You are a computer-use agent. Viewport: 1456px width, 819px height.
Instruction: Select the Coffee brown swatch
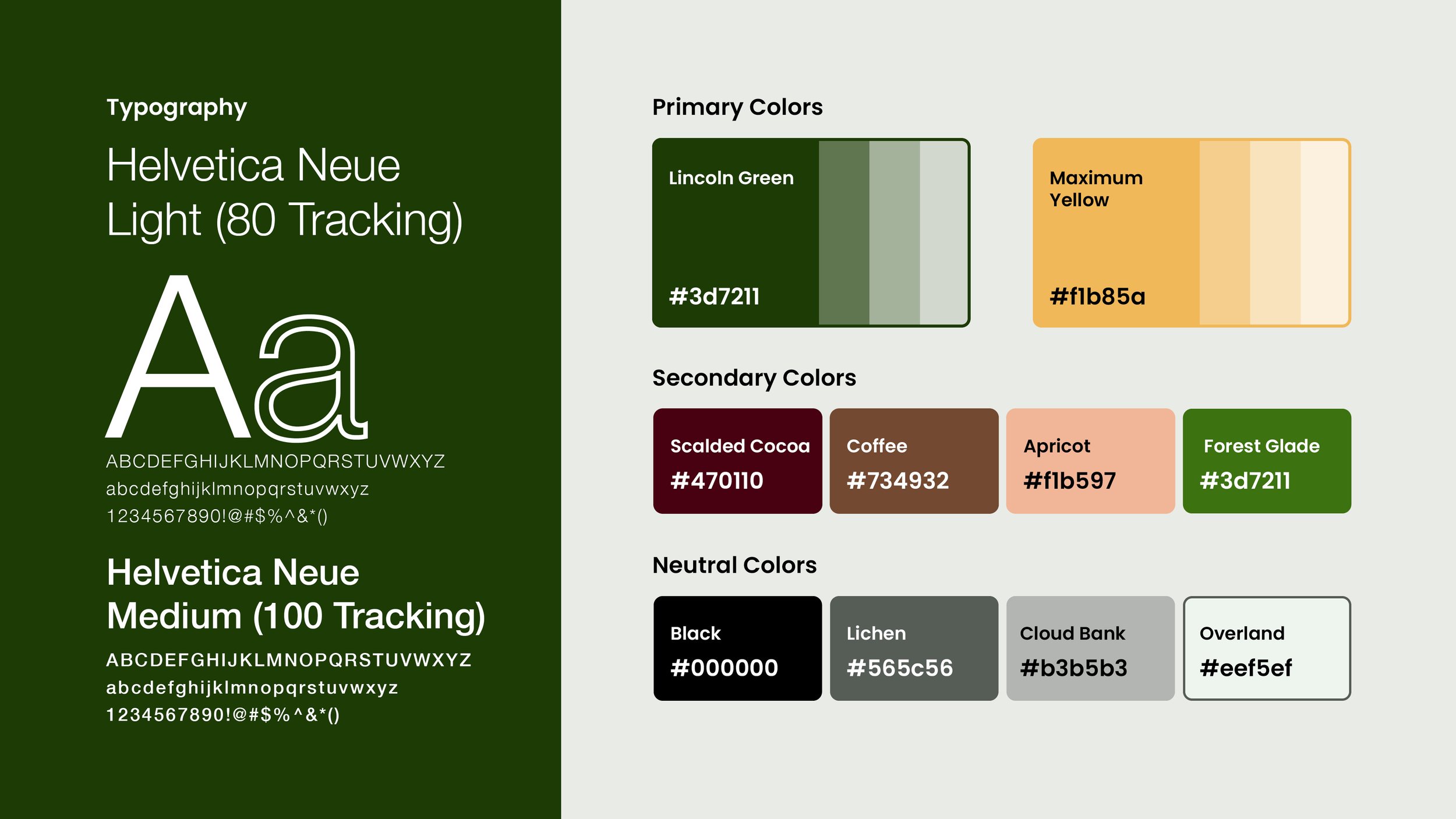(x=914, y=461)
